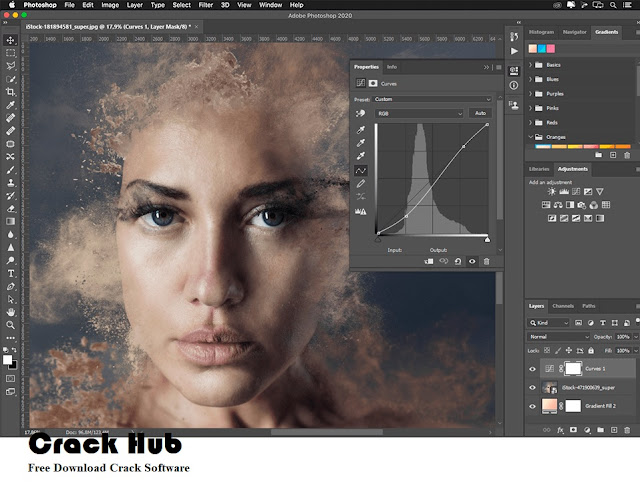Select the Polygonal Lasso tool

click(11, 66)
